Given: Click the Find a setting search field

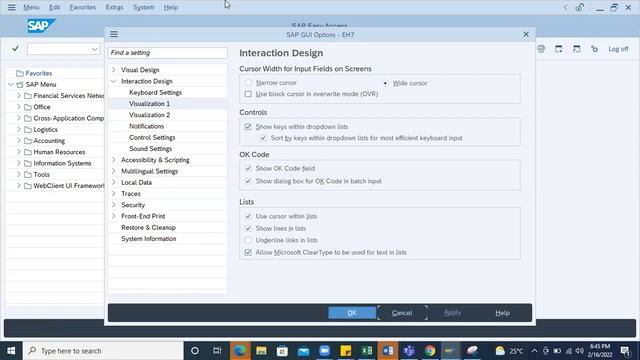Looking at the screenshot, I should click(167, 53).
